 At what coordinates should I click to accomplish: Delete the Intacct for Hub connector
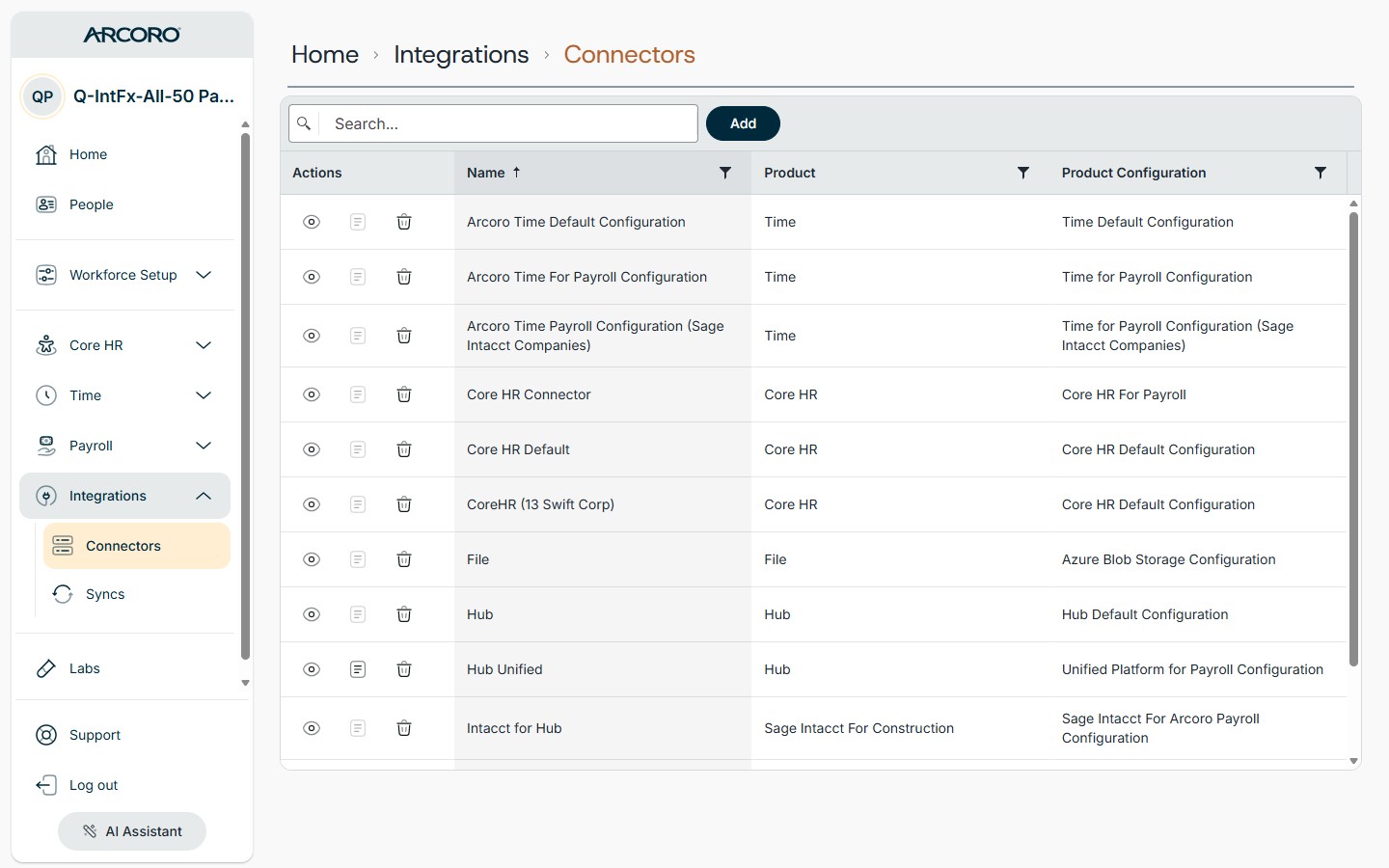click(404, 728)
